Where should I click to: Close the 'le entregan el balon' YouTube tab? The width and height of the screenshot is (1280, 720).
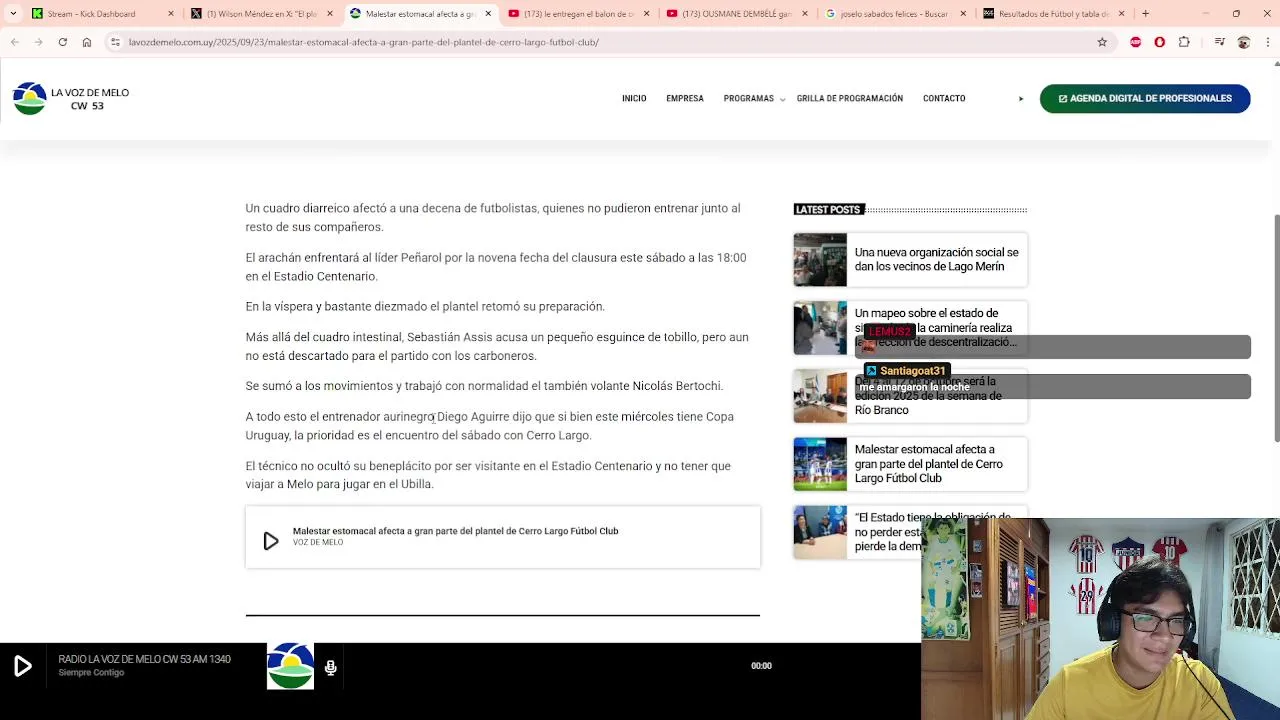(x=647, y=14)
